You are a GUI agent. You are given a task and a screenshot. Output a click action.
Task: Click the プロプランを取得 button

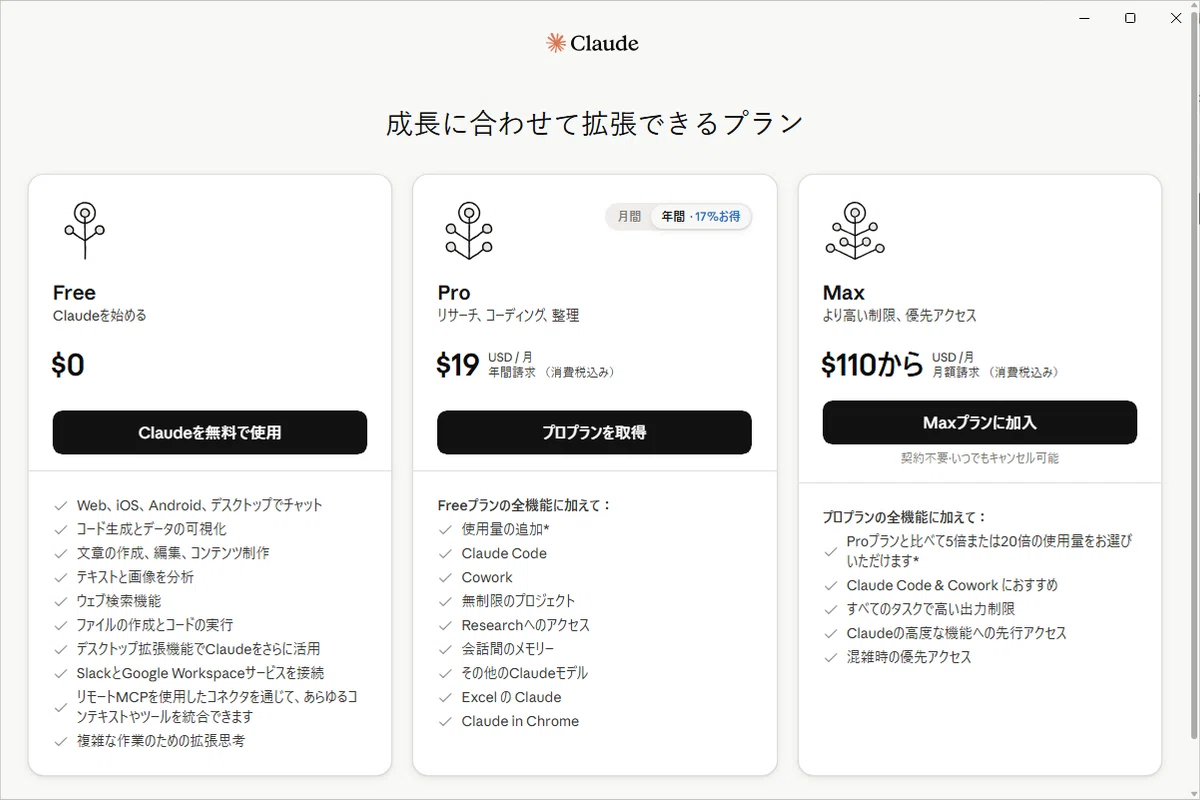(x=594, y=432)
